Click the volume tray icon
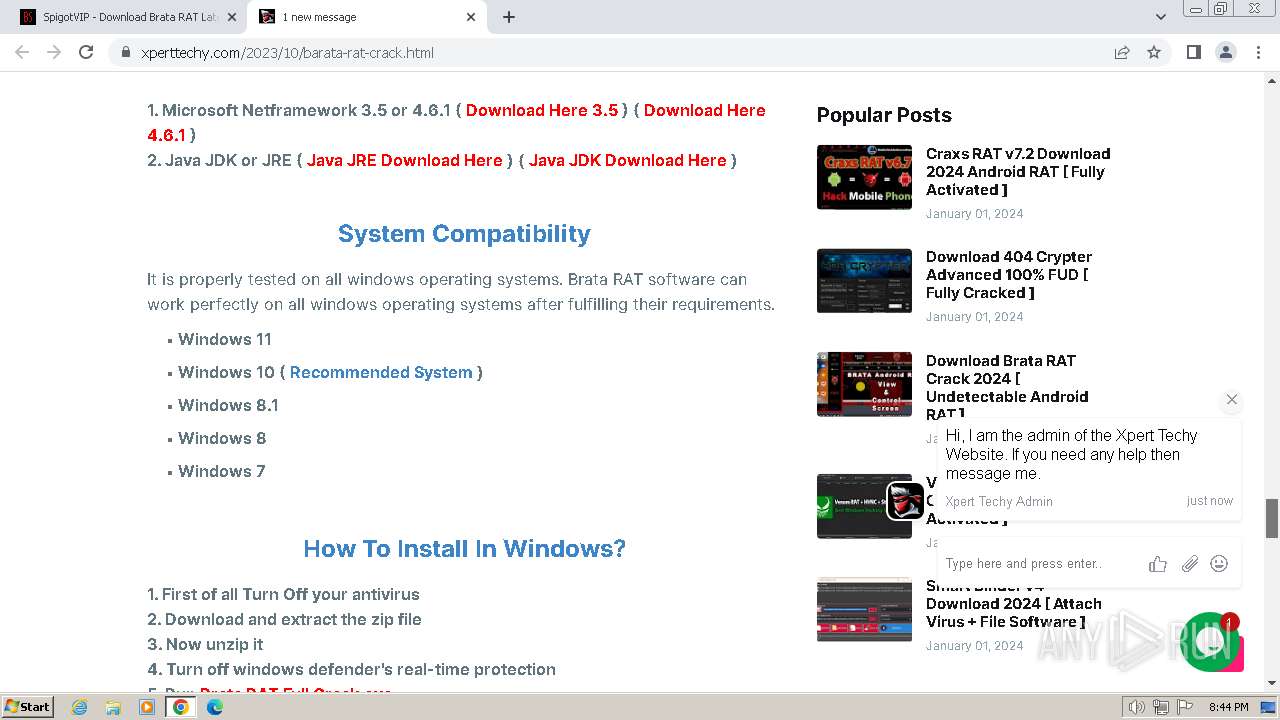Screen dimensions: 1280x720 pyautogui.click(x=1136, y=707)
